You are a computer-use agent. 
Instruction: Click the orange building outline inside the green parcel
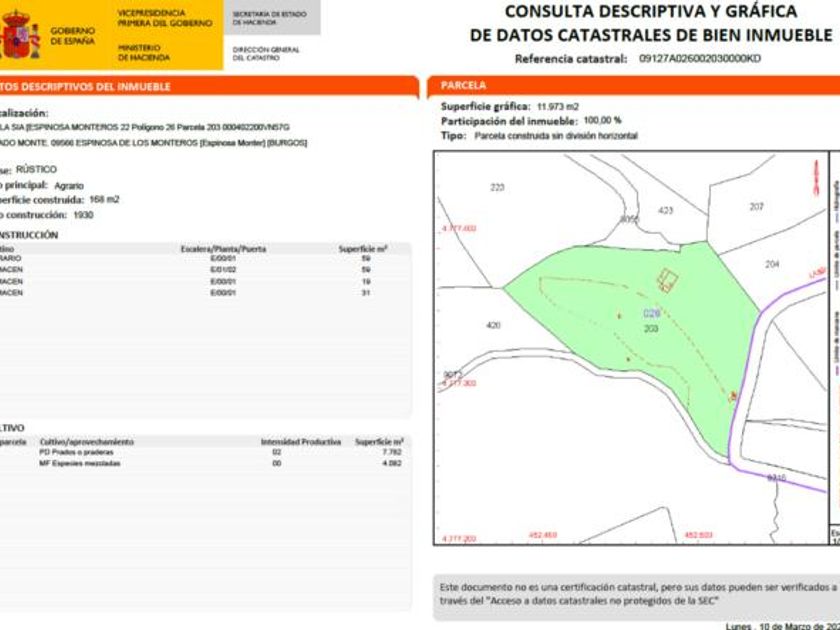(x=668, y=280)
